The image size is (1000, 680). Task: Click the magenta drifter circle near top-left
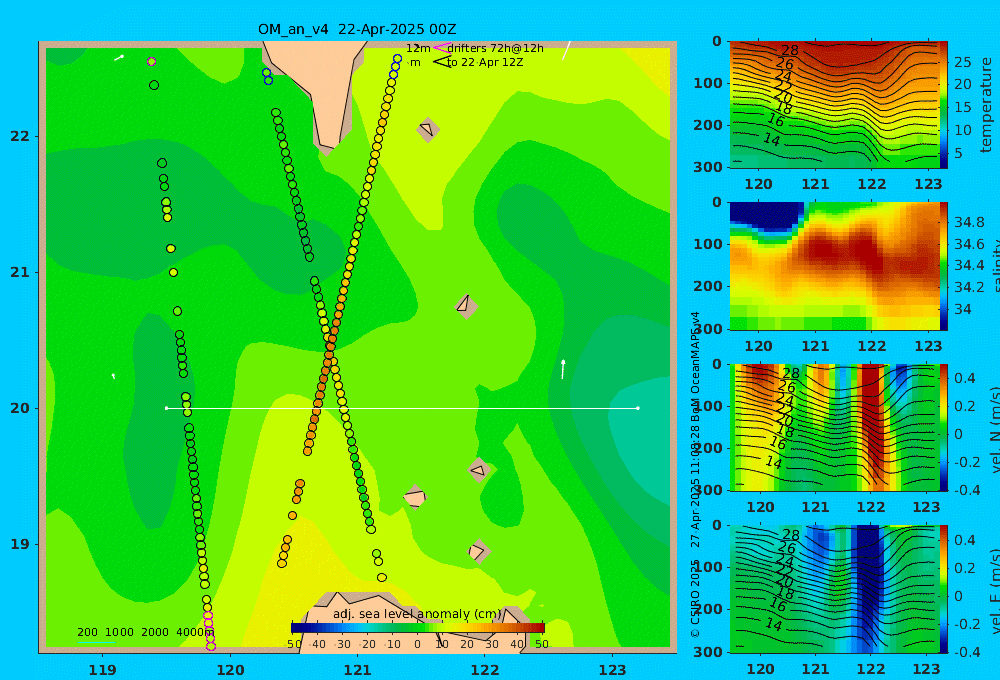click(x=151, y=62)
